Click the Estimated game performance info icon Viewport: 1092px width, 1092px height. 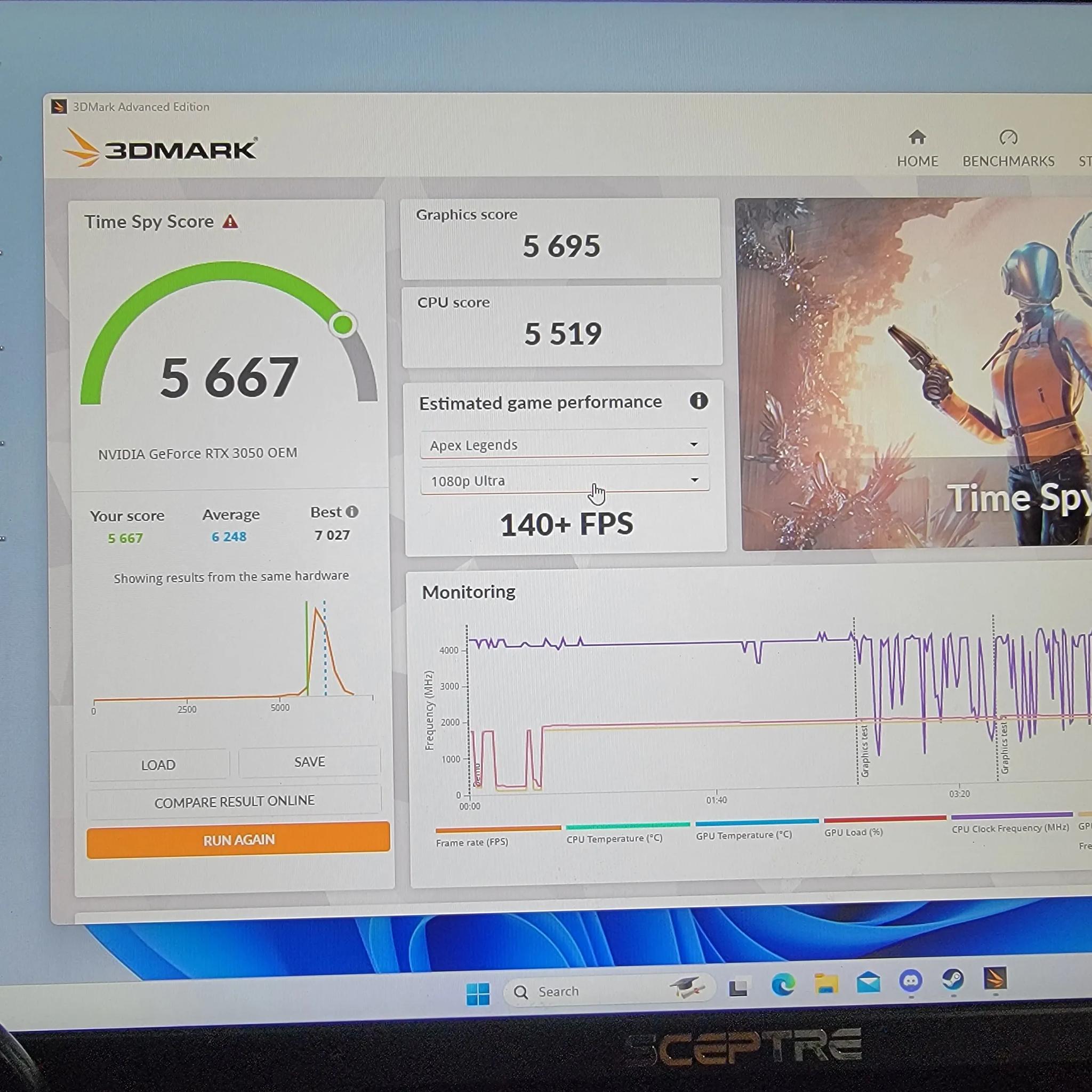coord(698,401)
